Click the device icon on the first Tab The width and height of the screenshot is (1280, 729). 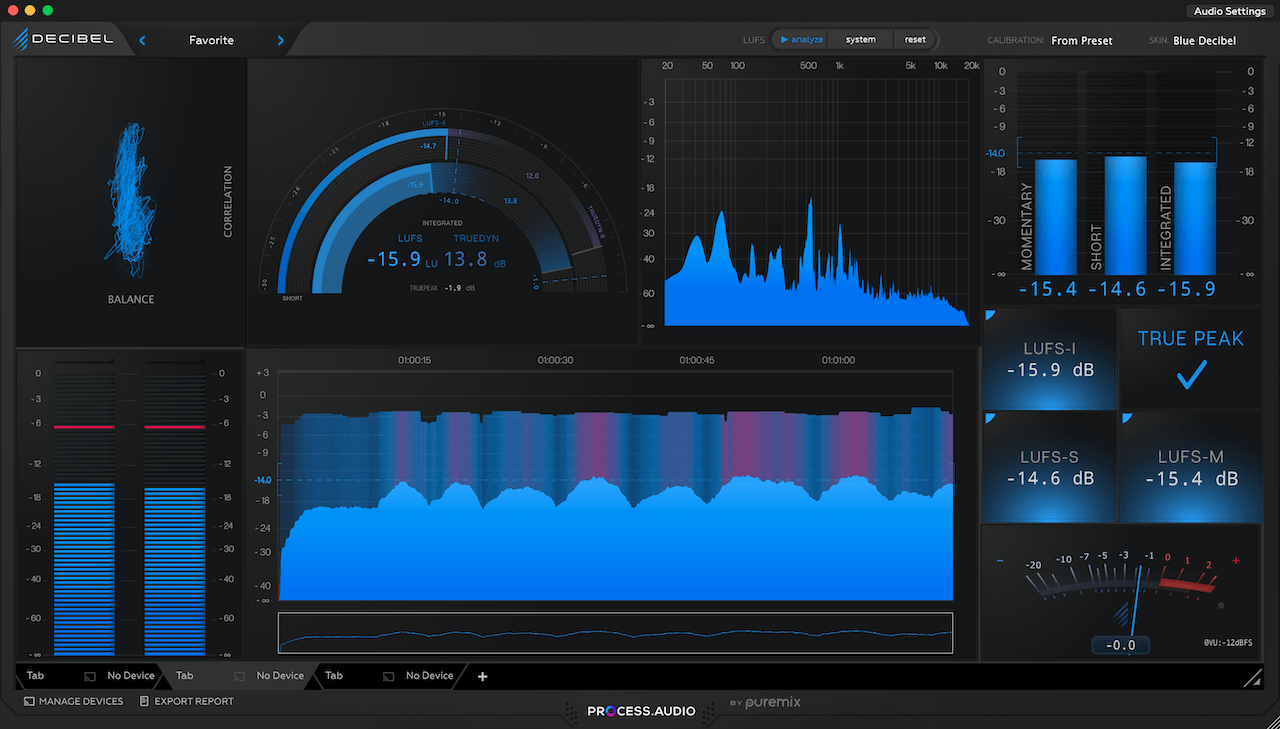(88, 676)
